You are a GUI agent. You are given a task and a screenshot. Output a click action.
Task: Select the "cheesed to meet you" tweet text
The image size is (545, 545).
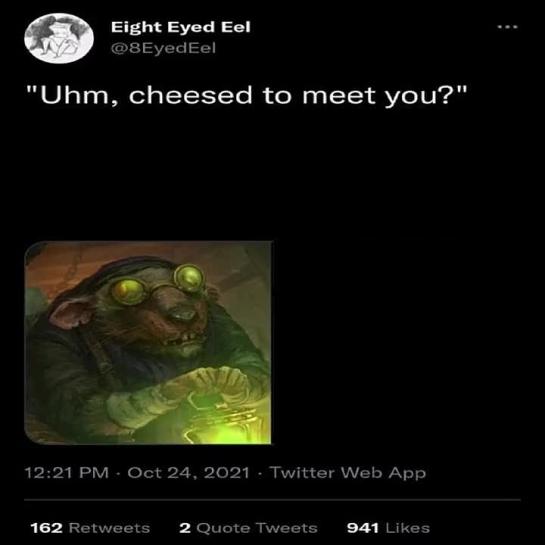[x=247, y=95]
